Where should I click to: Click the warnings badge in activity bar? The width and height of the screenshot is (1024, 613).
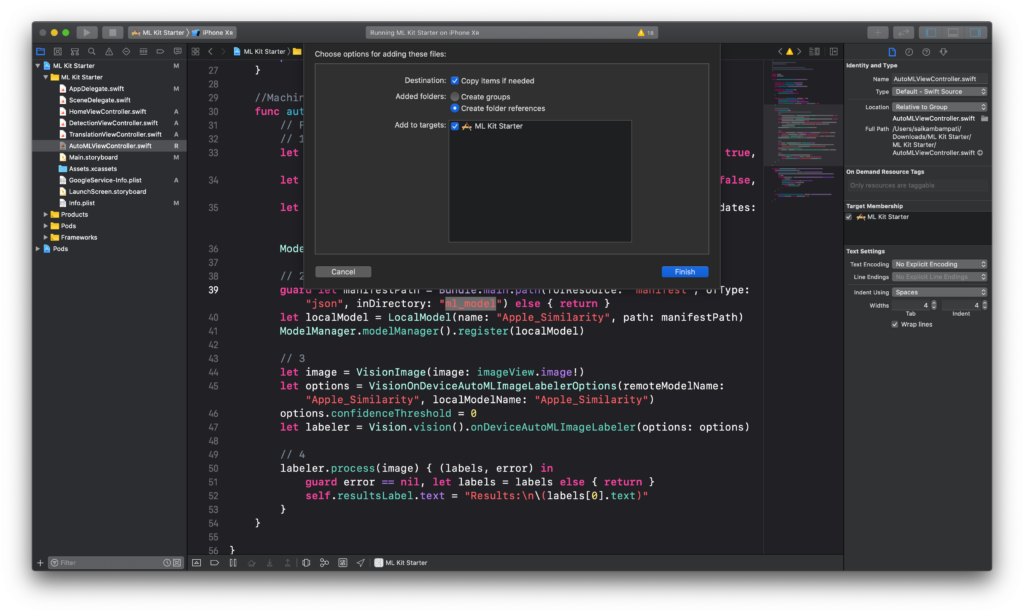[645, 33]
